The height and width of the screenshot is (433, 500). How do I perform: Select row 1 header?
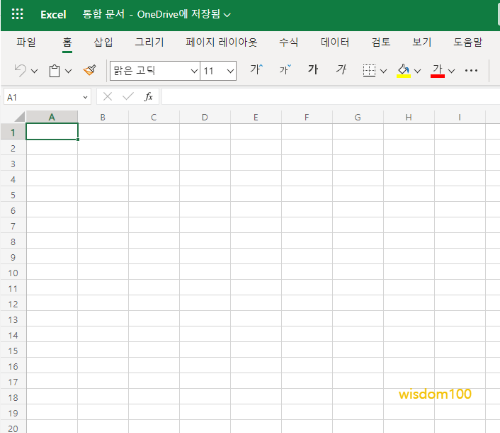(13, 132)
